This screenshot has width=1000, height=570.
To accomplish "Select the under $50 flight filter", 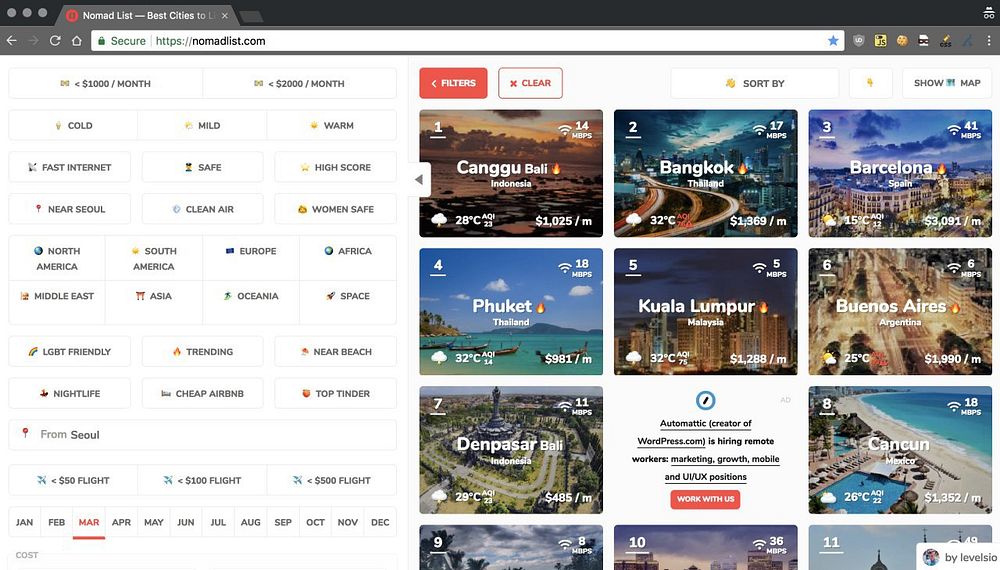I will (x=73, y=480).
